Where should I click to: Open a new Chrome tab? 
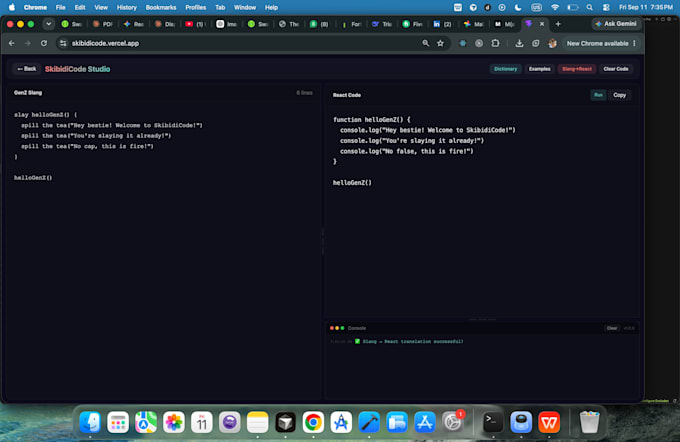[x=558, y=24]
